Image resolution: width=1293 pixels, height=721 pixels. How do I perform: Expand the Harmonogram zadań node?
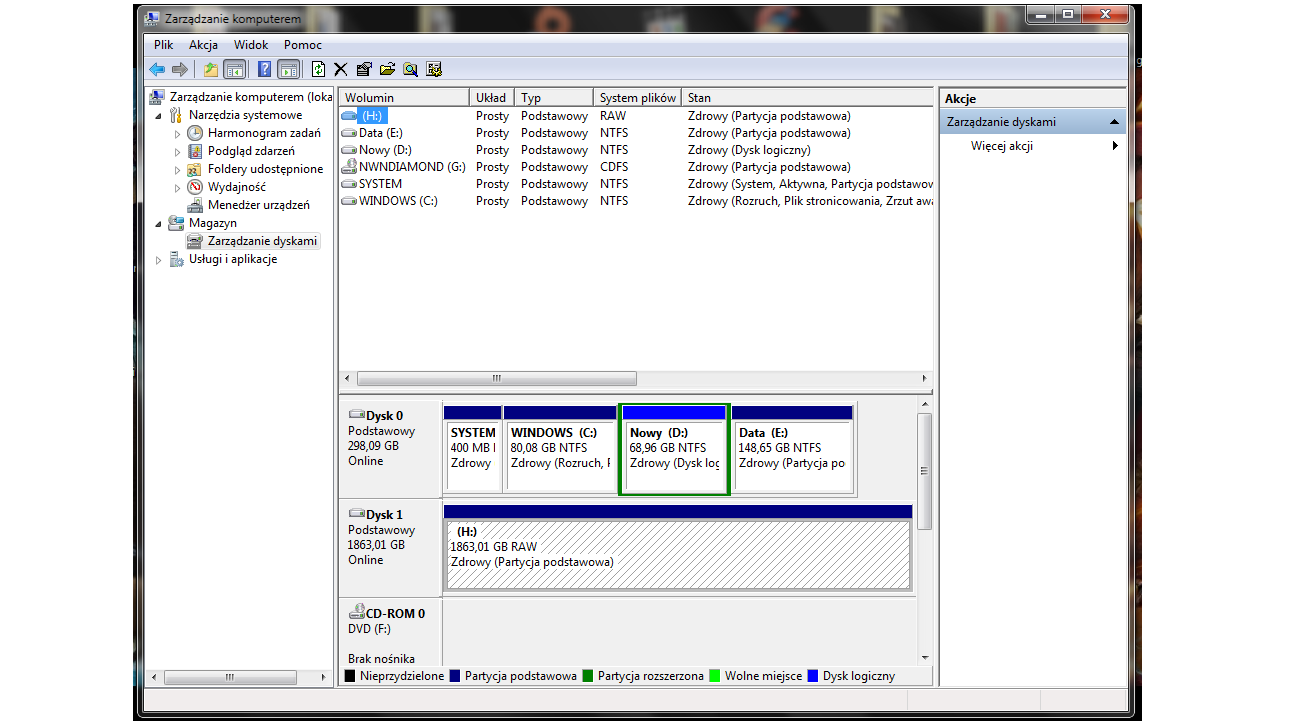click(x=178, y=134)
